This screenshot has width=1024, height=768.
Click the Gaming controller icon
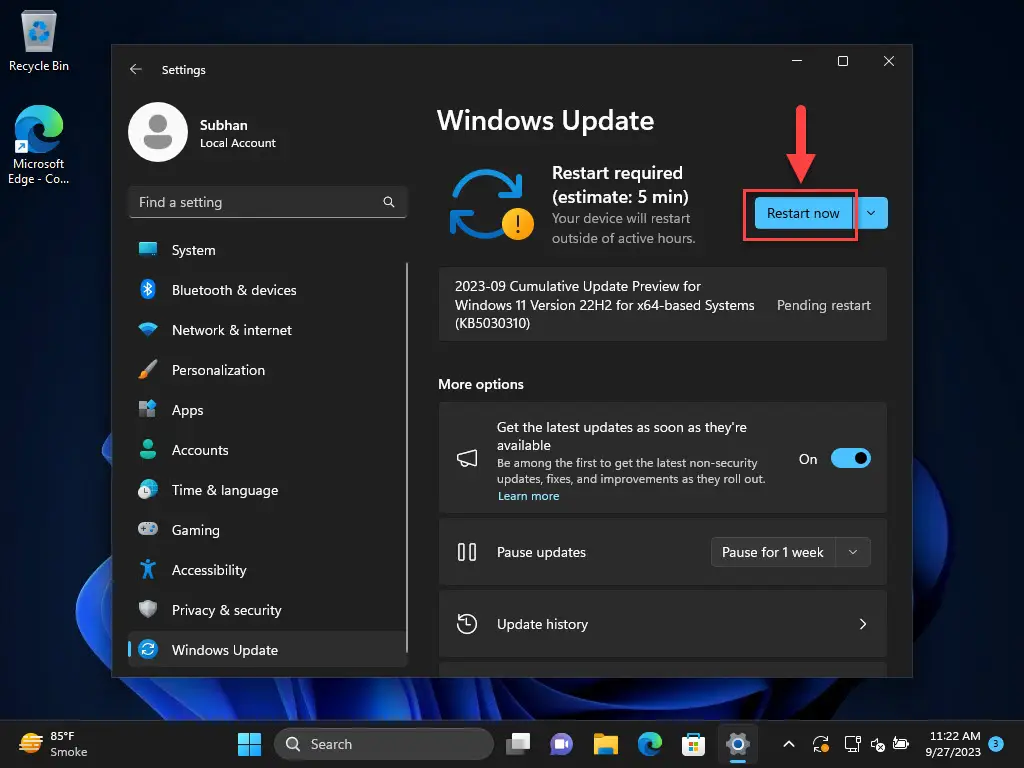(x=148, y=529)
